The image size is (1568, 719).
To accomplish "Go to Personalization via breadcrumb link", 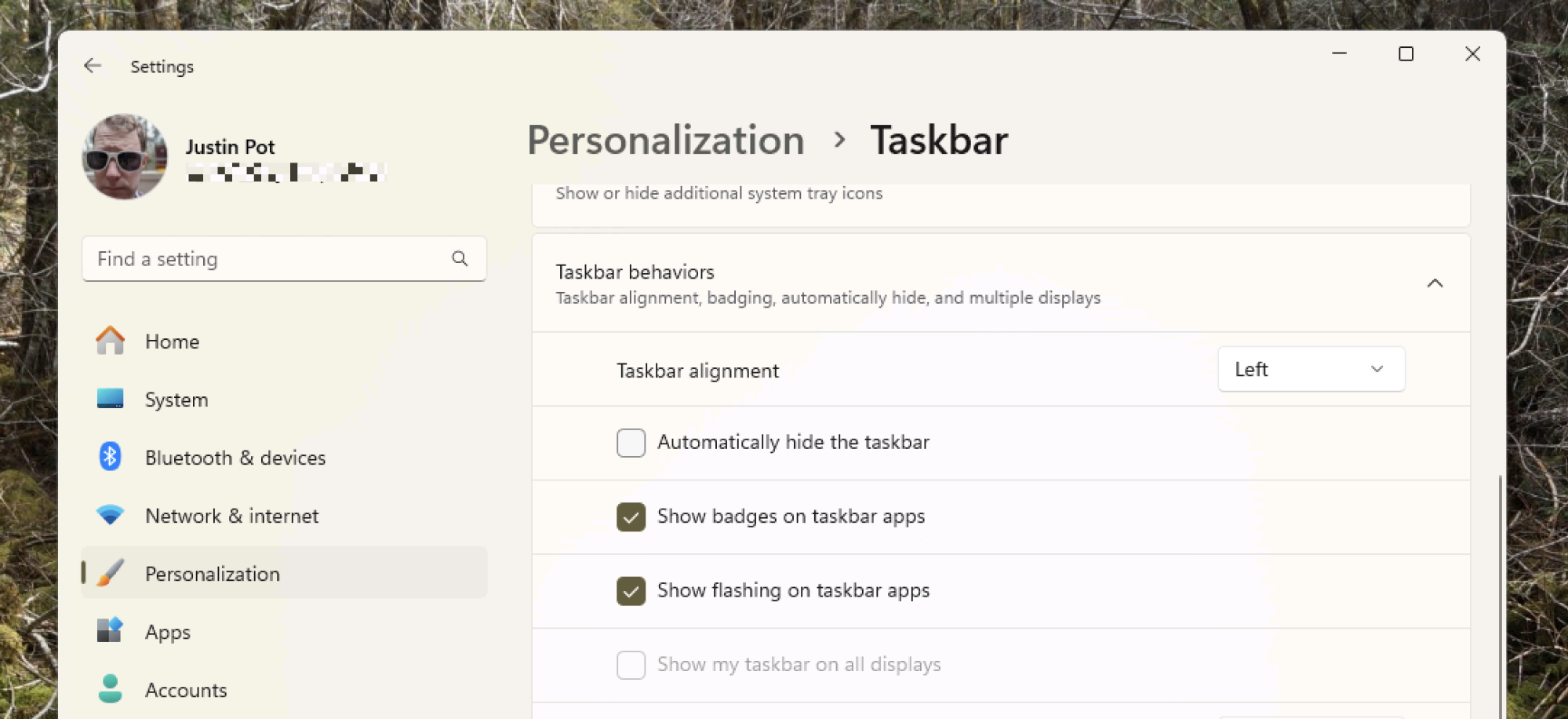I will pyautogui.click(x=665, y=141).
